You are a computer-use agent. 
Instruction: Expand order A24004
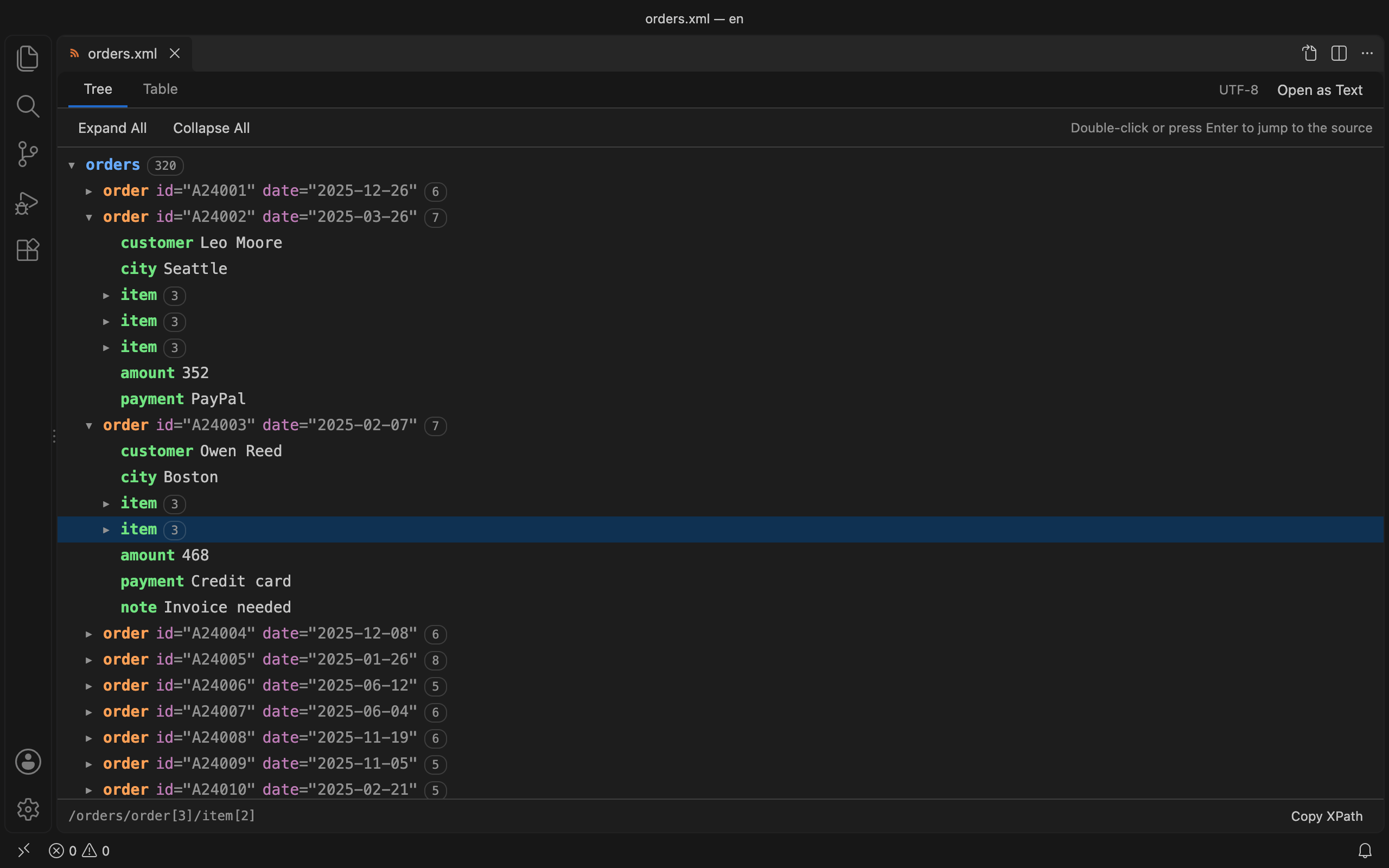coord(89,634)
